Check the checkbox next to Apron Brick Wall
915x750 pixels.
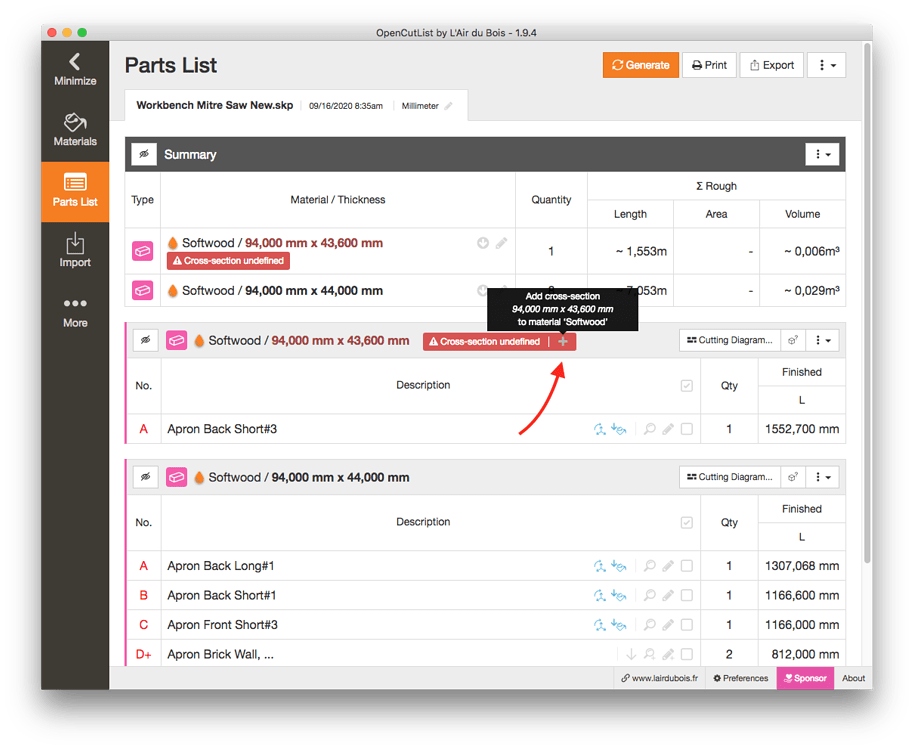(x=687, y=654)
